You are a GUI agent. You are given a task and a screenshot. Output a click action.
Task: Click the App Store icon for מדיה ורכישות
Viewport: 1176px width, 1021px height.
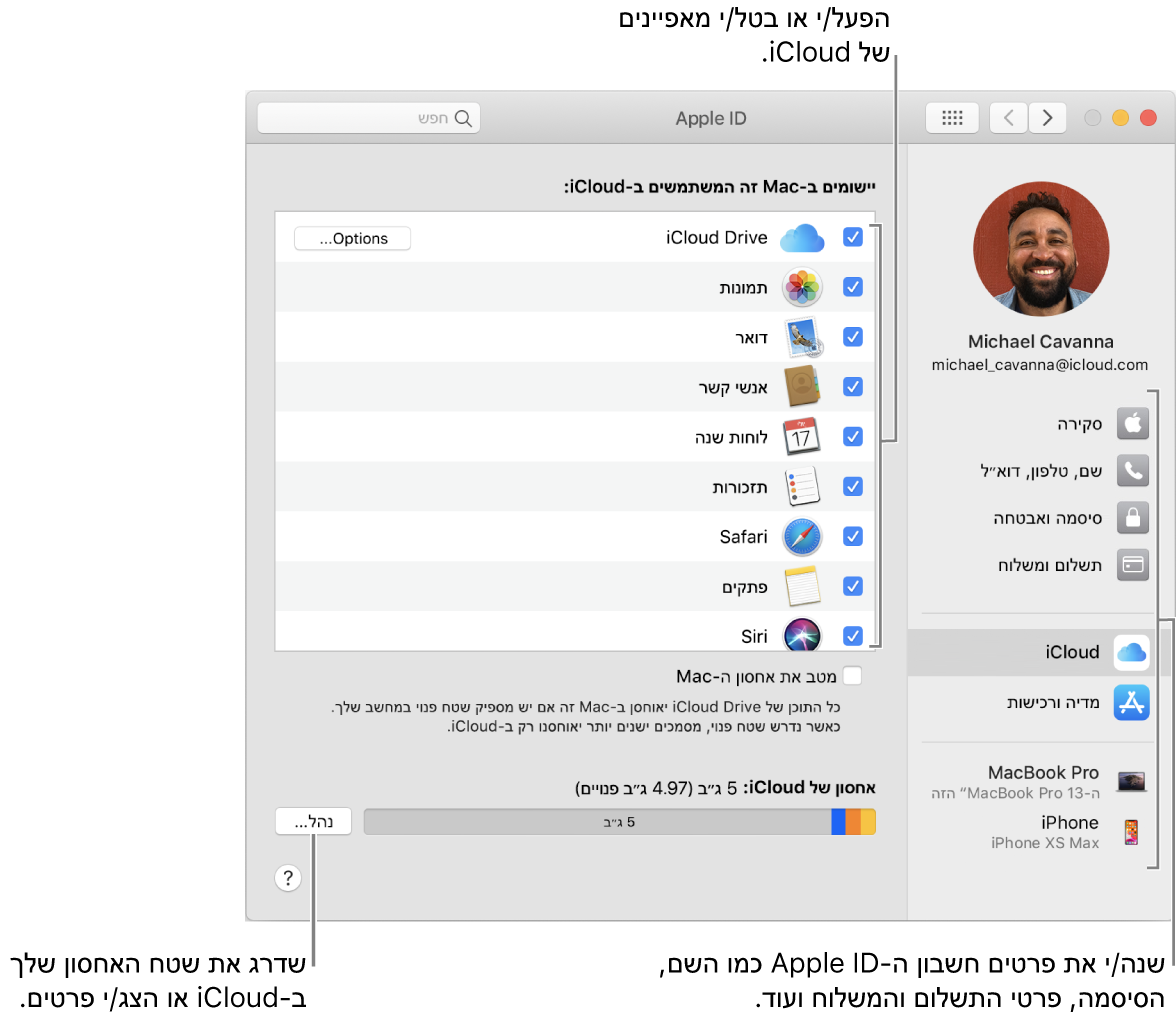tap(1131, 702)
